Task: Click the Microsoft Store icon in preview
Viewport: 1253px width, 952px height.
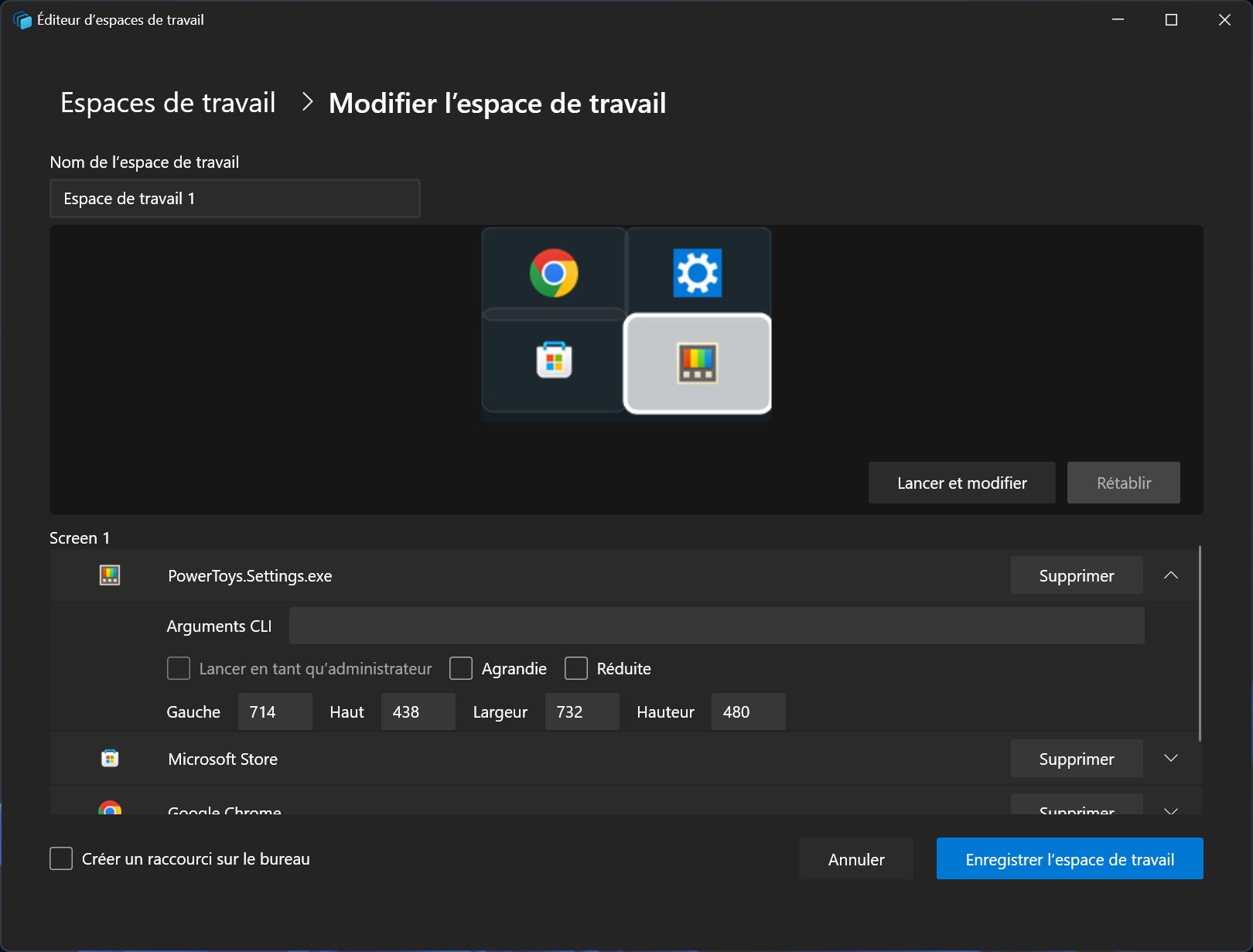Action: click(554, 360)
